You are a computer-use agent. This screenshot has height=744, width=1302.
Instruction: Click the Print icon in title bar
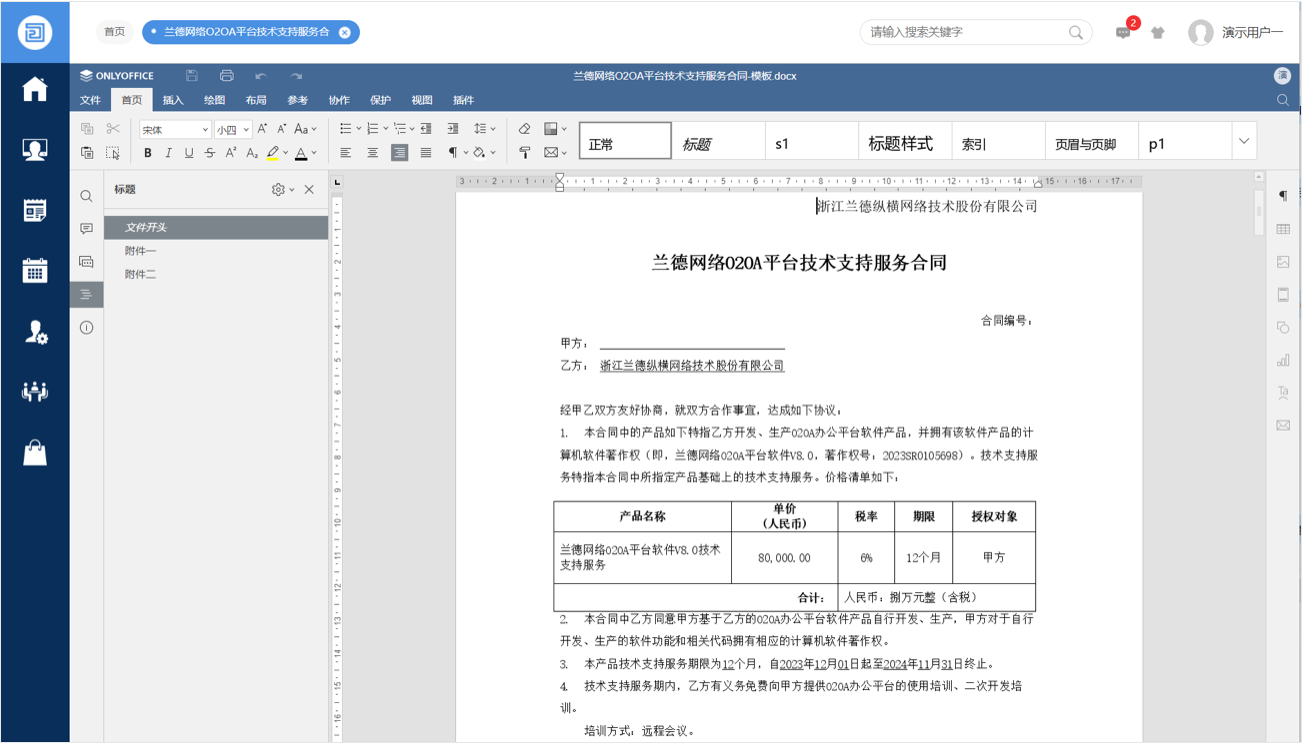click(x=227, y=76)
